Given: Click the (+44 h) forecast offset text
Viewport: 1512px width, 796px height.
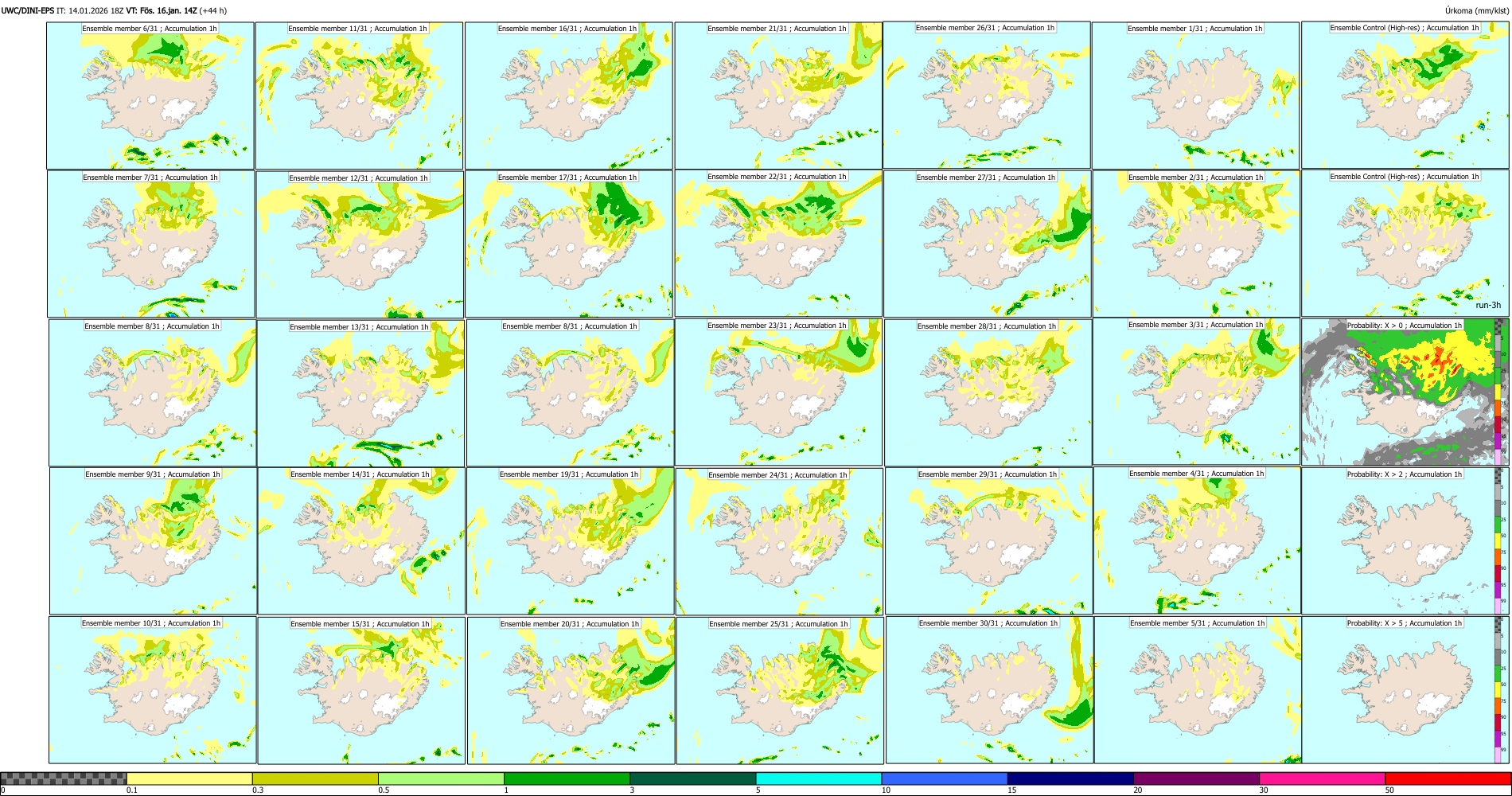Looking at the screenshot, I should pyautogui.click(x=212, y=11).
